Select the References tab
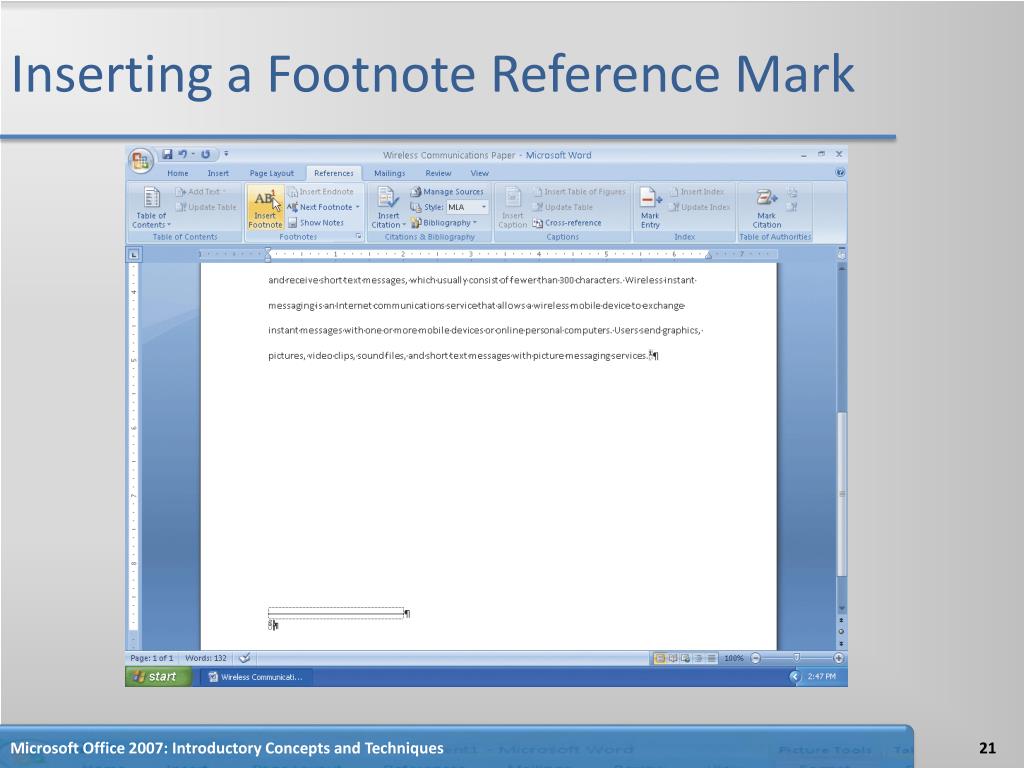Screen dimensions: 1024x768 (x=334, y=173)
